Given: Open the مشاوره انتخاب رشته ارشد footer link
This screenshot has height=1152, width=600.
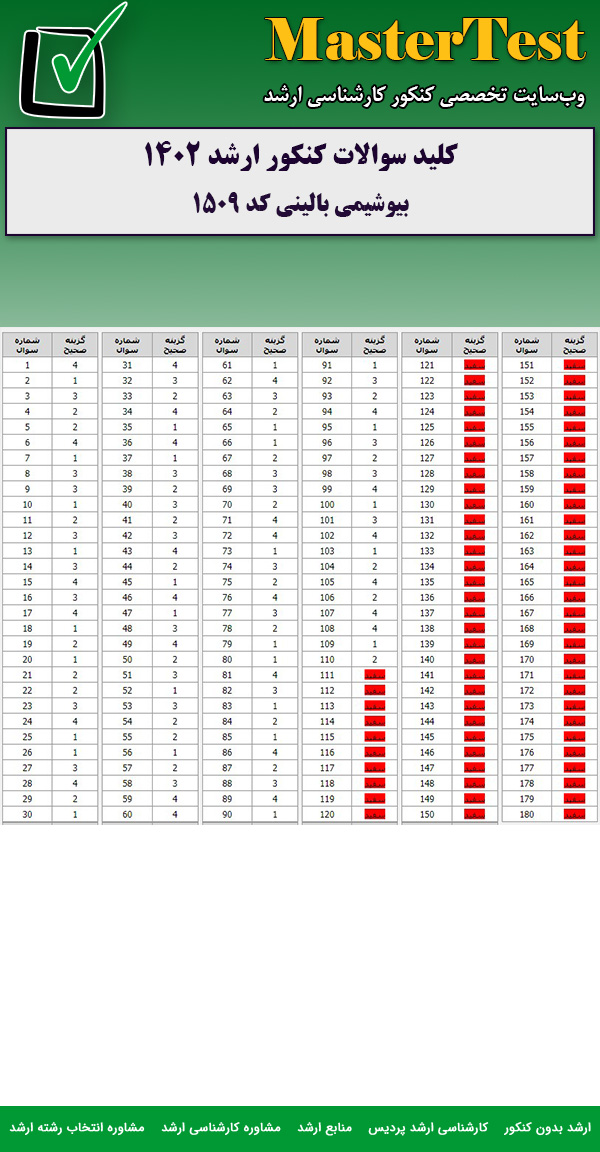Looking at the screenshot, I should (x=78, y=1127).
